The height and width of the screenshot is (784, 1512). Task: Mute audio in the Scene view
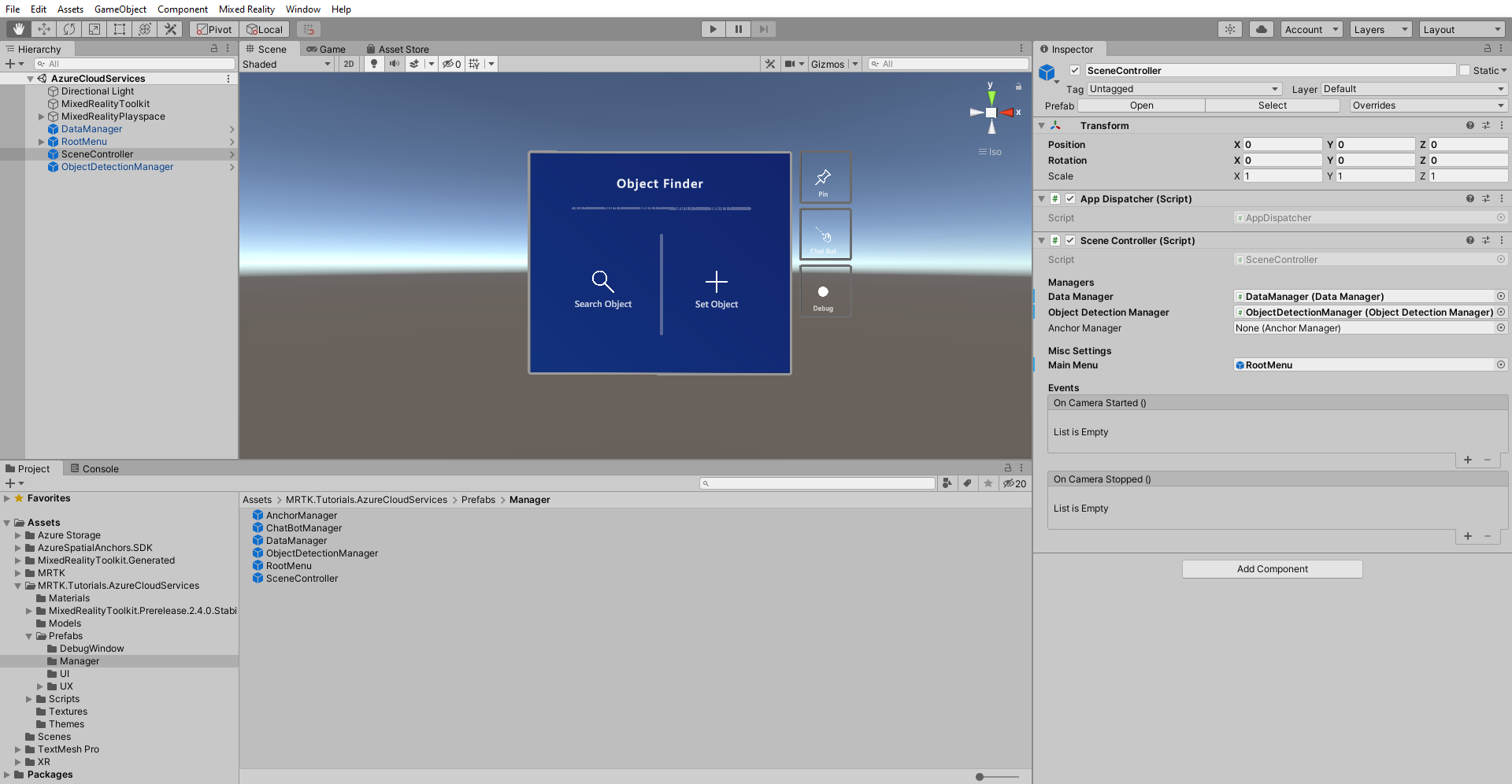coord(395,64)
